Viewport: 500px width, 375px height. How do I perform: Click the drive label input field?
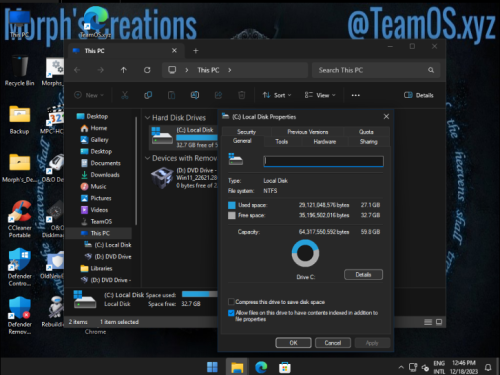point(323,161)
